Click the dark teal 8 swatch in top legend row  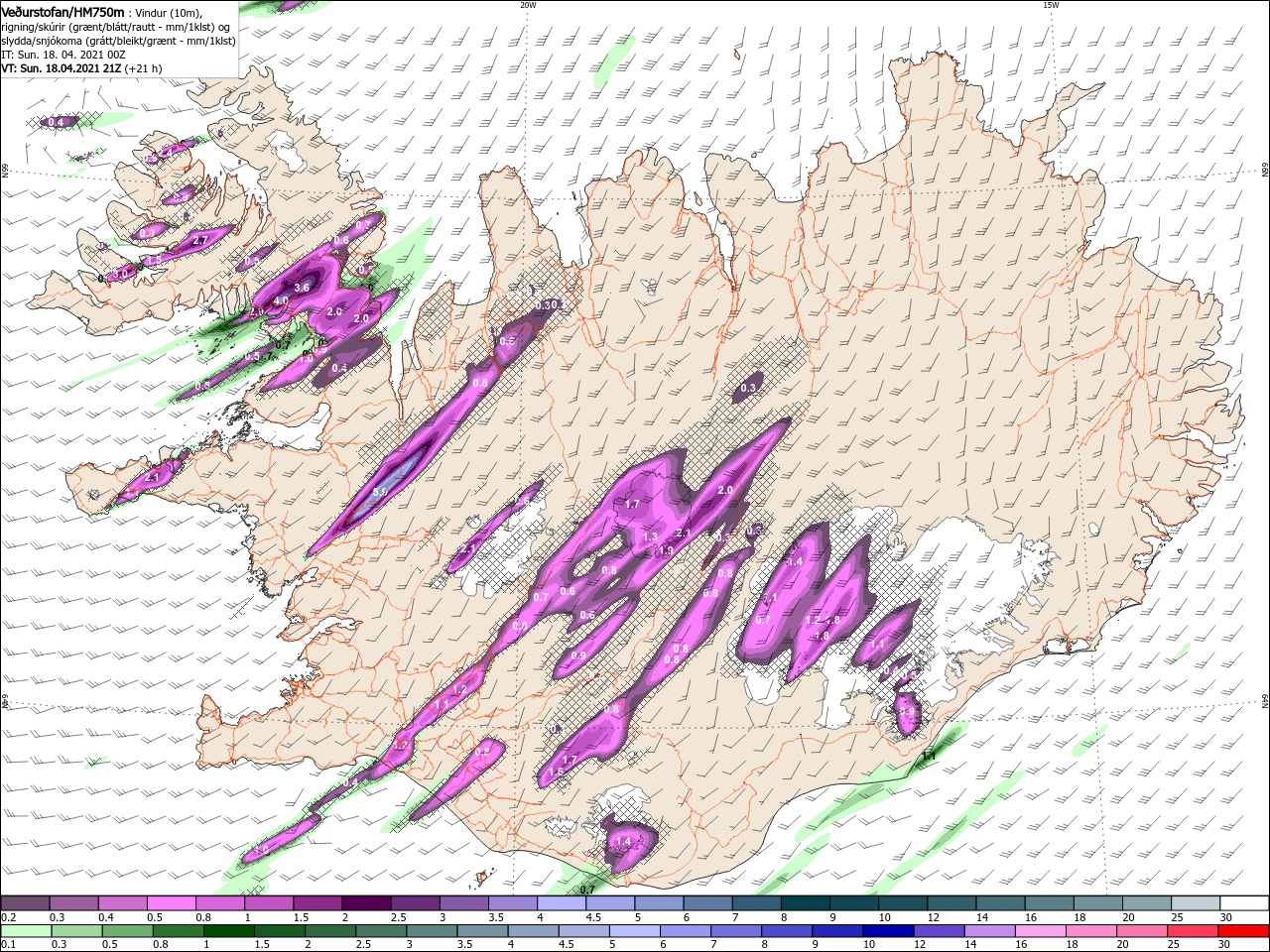(806, 903)
